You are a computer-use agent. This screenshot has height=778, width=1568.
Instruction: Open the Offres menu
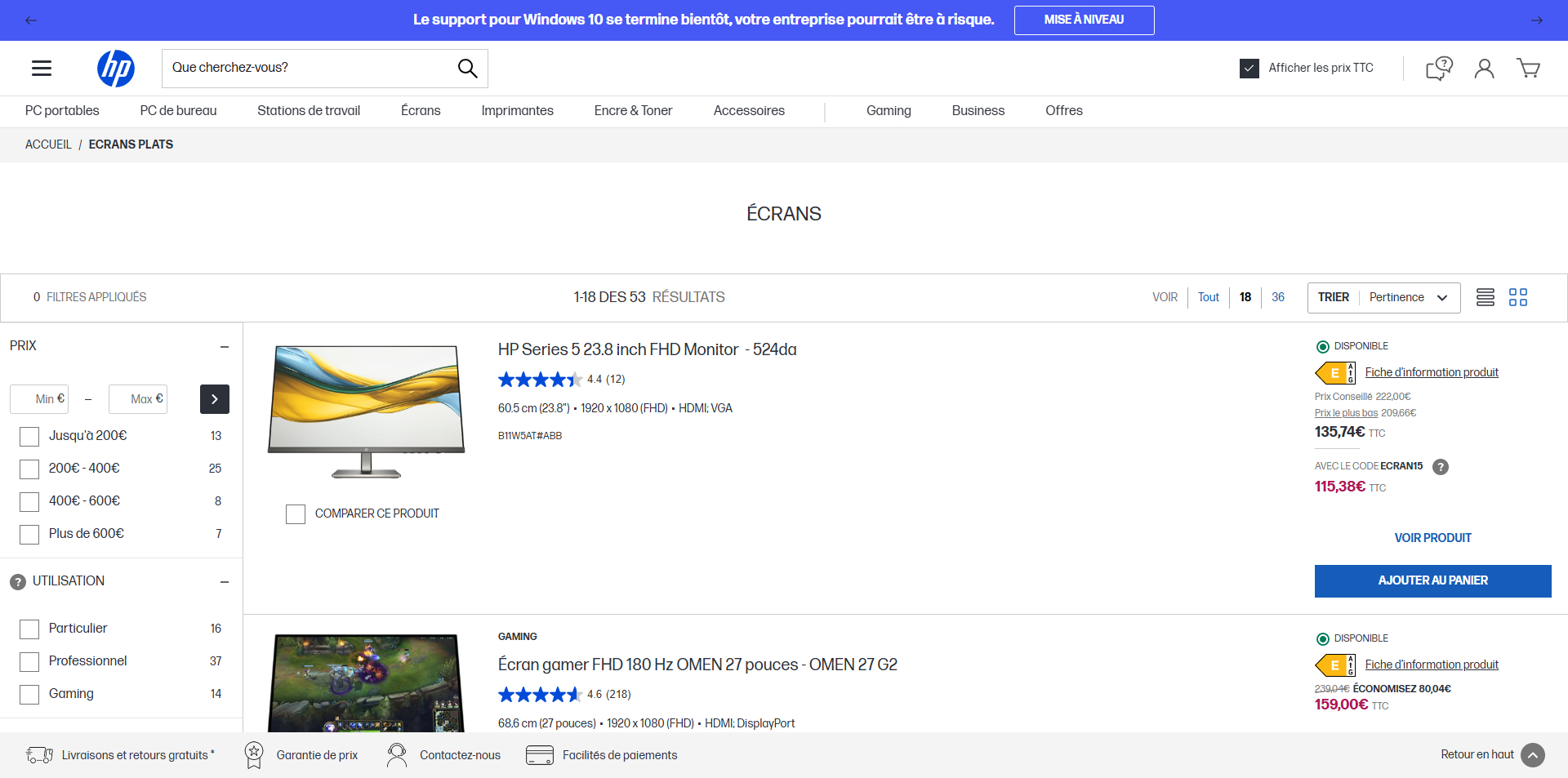click(1064, 111)
